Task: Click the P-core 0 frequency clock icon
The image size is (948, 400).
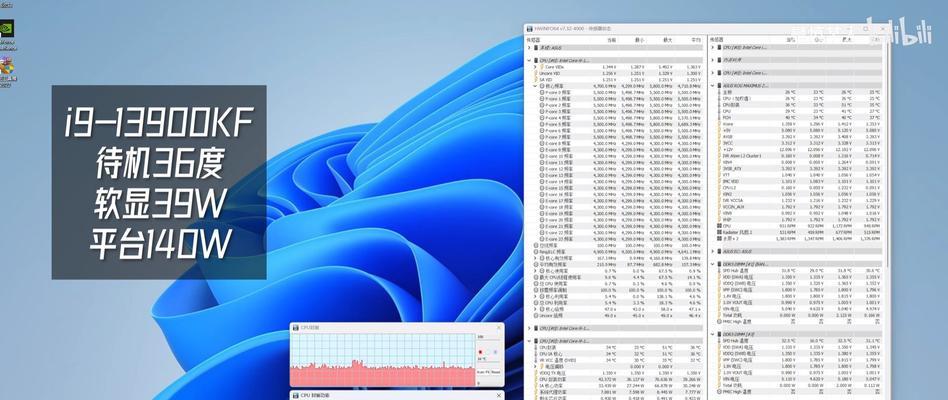Action: click(x=542, y=92)
